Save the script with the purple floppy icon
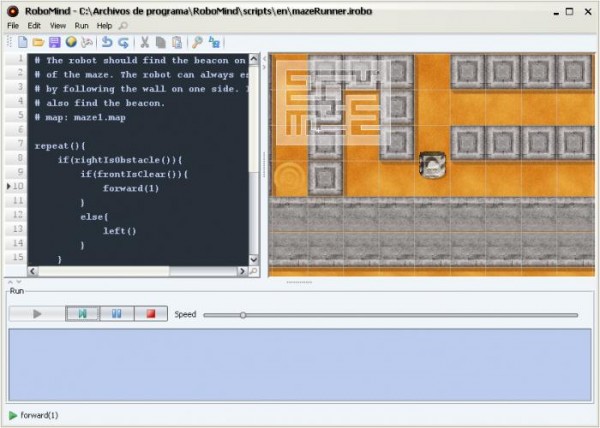Viewport: 600px width, 428px height. [55, 42]
